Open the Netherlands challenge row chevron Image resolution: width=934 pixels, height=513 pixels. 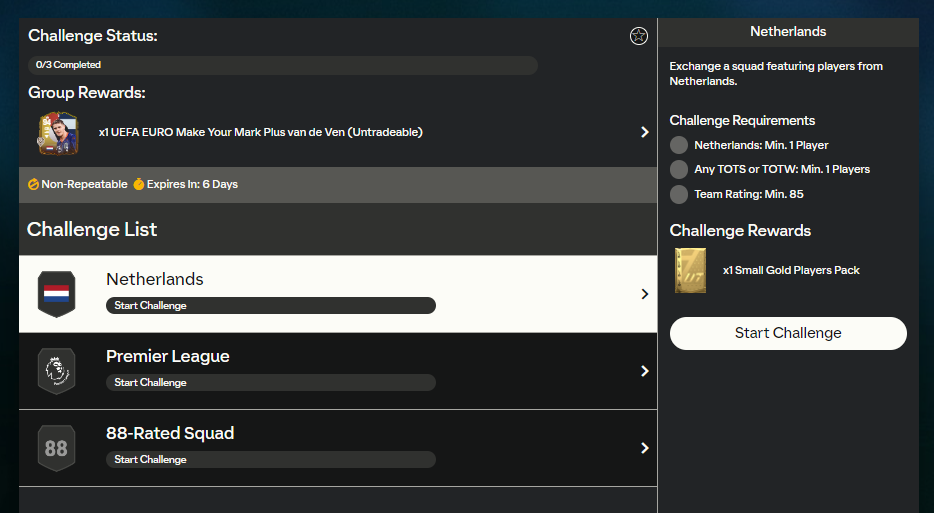(645, 294)
